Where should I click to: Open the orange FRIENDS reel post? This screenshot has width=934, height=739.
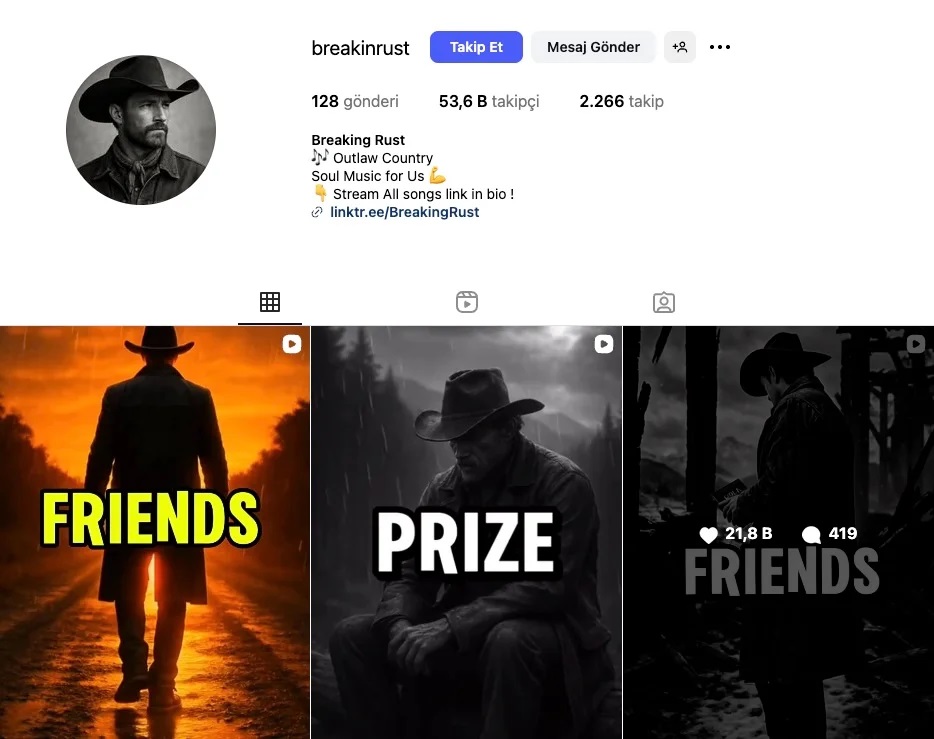pos(155,532)
